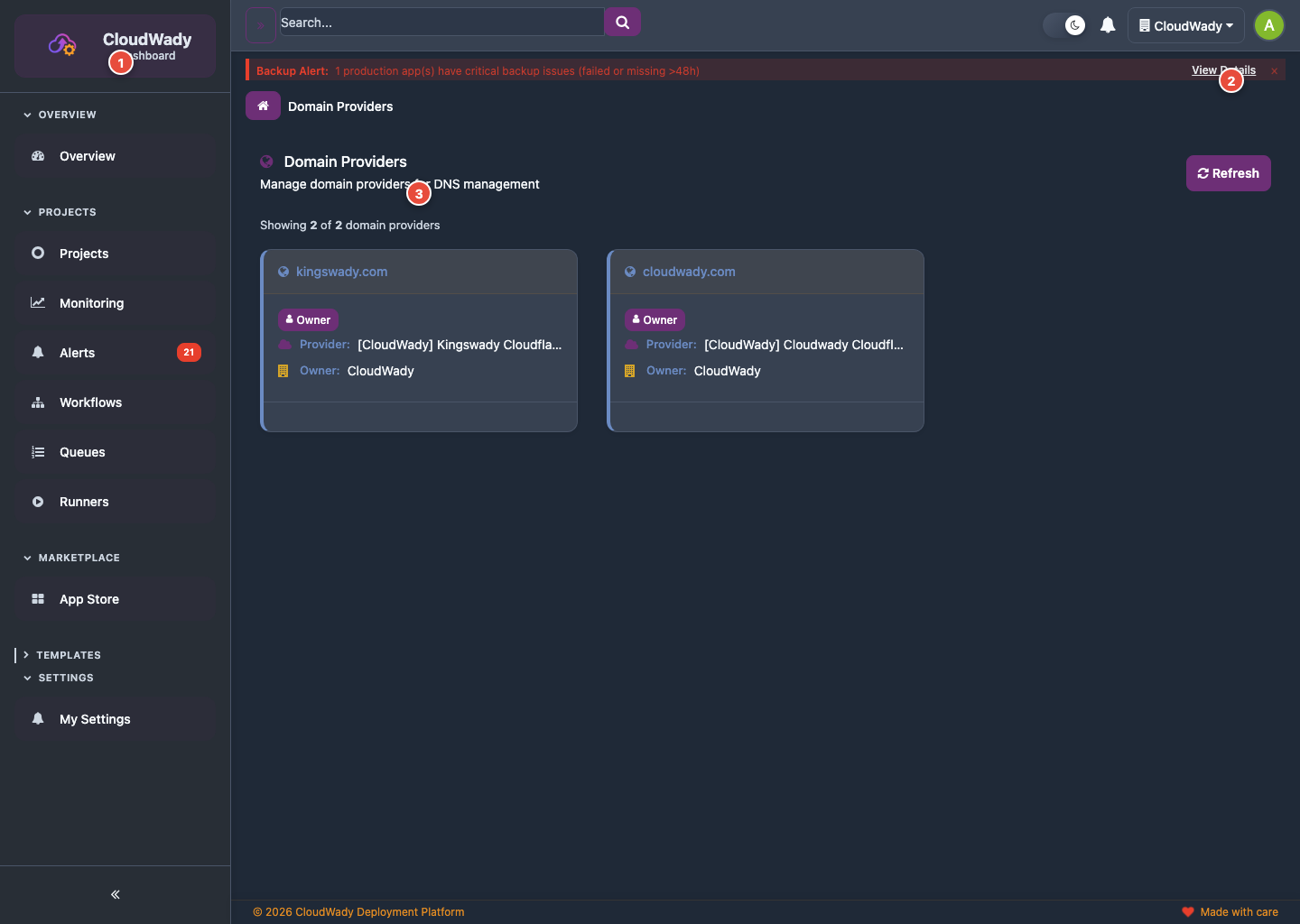Click the purple search magnifier button
The height and width of the screenshot is (924, 1300).
click(622, 23)
